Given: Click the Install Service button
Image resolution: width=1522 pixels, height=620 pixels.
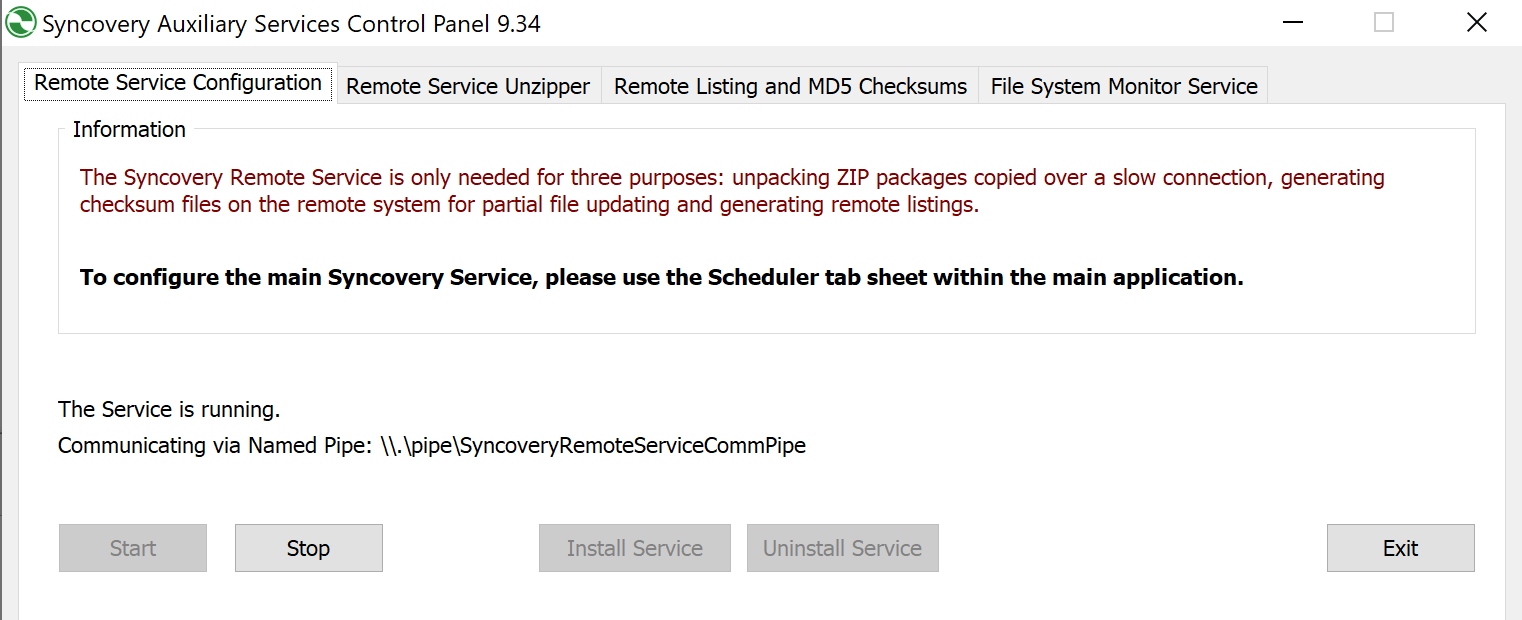Looking at the screenshot, I should pyautogui.click(x=634, y=548).
